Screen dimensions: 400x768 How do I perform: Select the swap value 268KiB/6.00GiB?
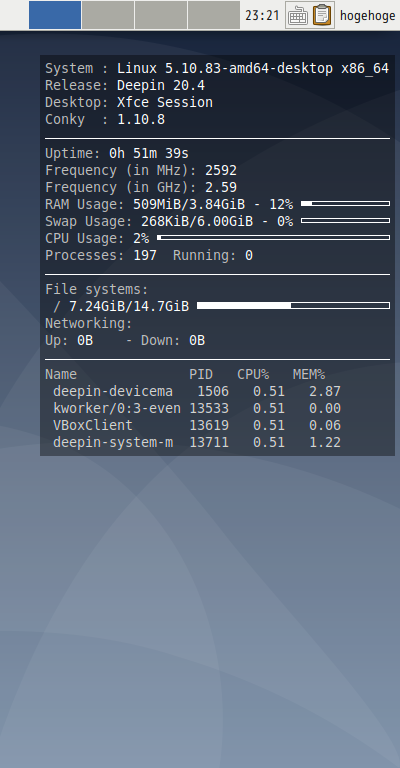pyautogui.click(x=197, y=221)
